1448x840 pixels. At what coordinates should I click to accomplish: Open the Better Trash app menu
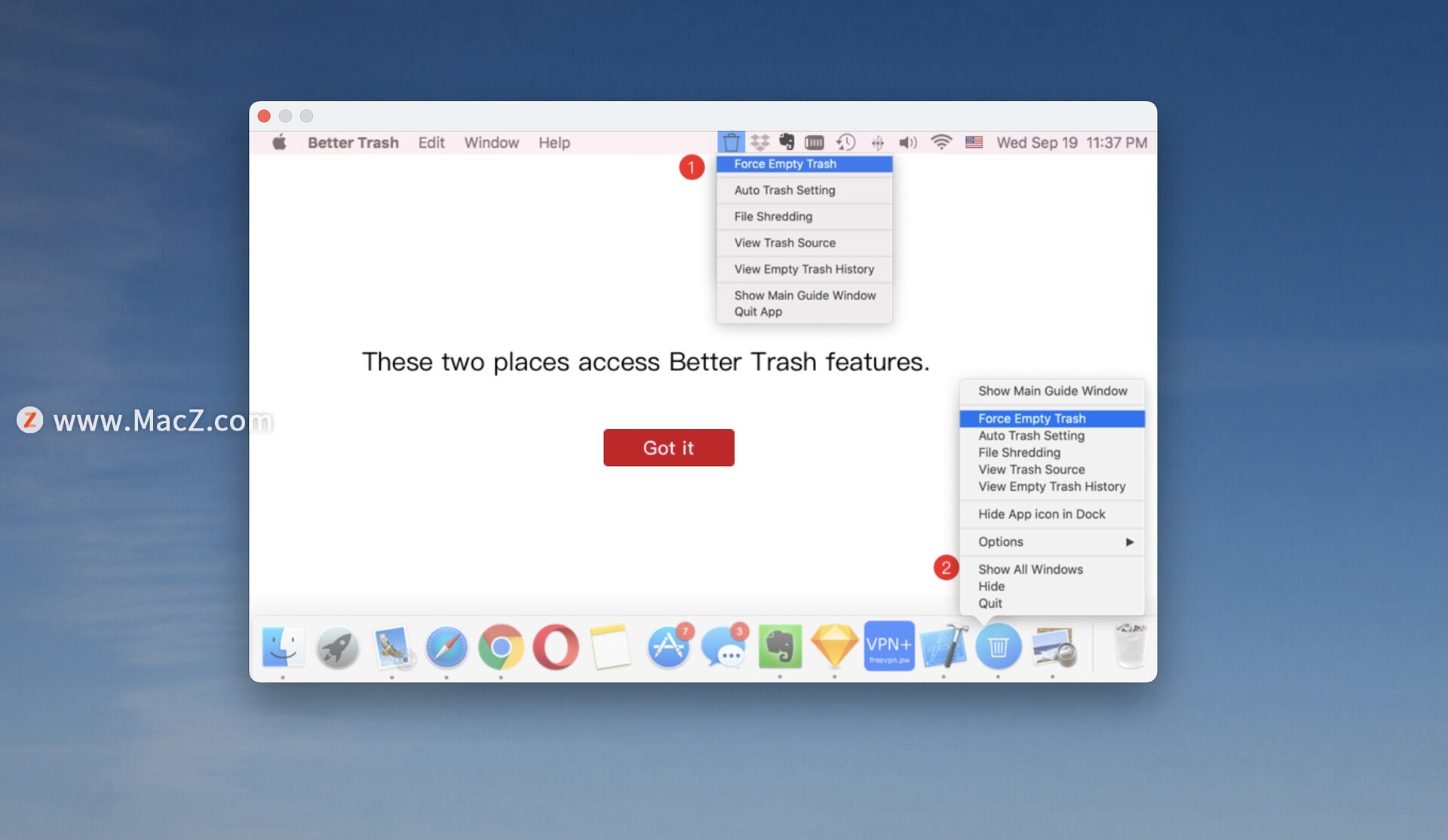353,143
